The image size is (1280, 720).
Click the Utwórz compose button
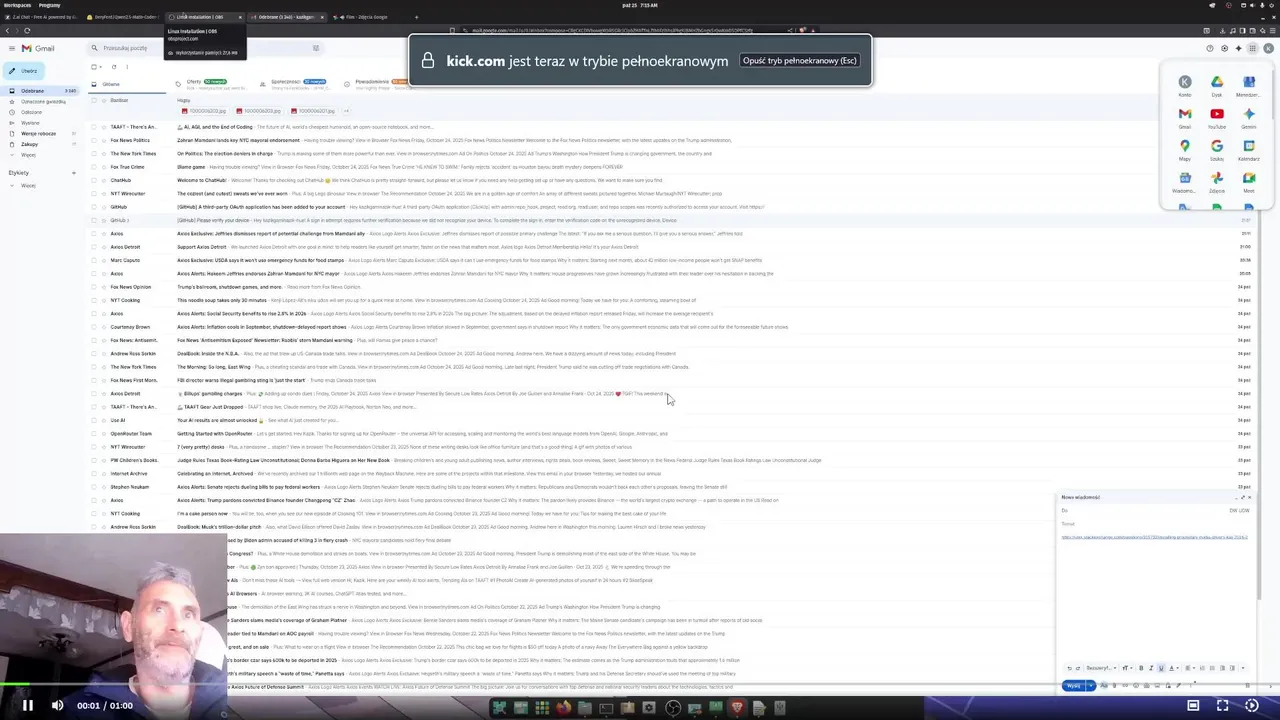(23, 71)
